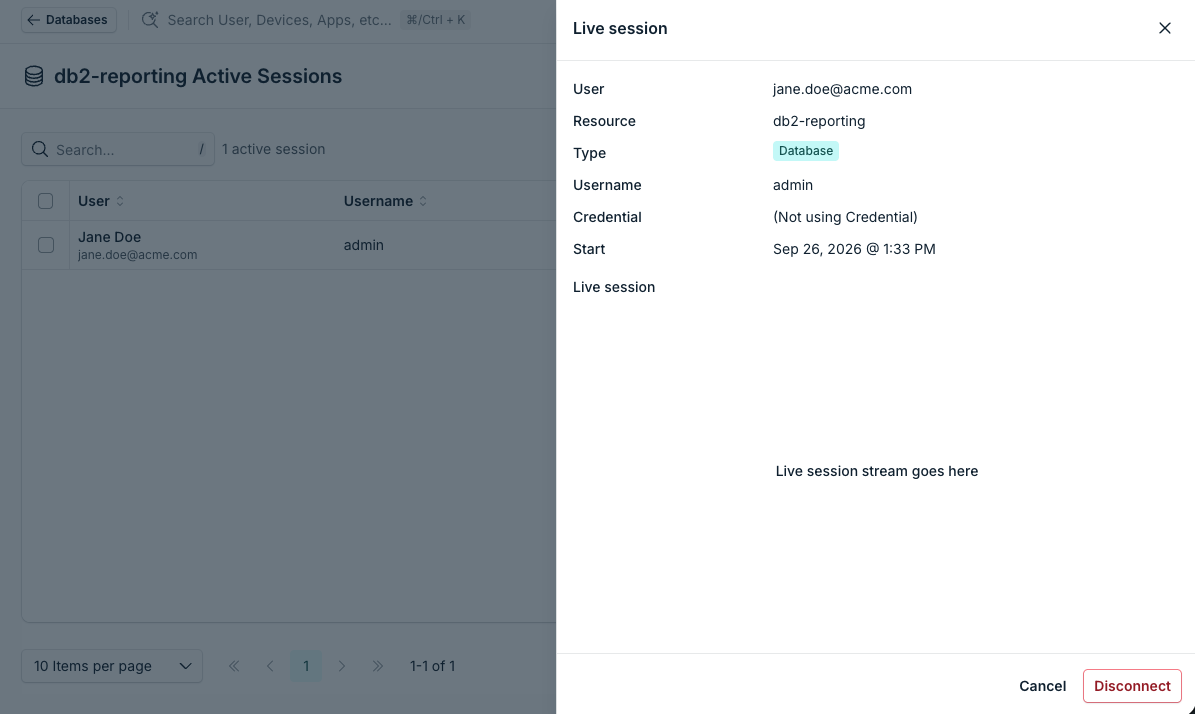Open the 10 Items per page dropdown

tap(112, 666)
